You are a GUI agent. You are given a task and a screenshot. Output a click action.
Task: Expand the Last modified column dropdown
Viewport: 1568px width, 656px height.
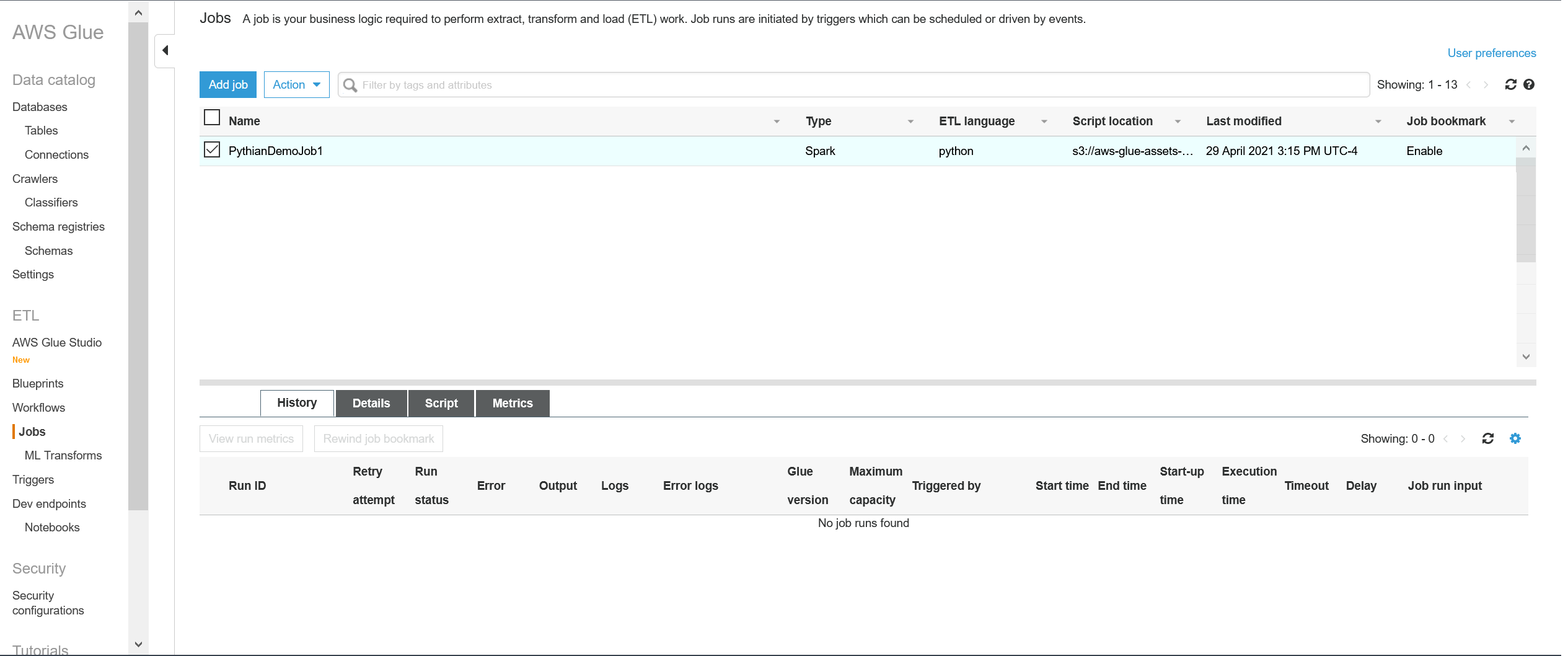pos(1378,122)
